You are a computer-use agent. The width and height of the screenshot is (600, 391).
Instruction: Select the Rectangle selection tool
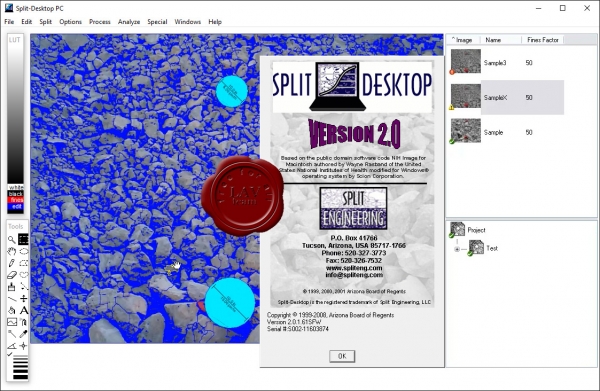click(23, 239)
